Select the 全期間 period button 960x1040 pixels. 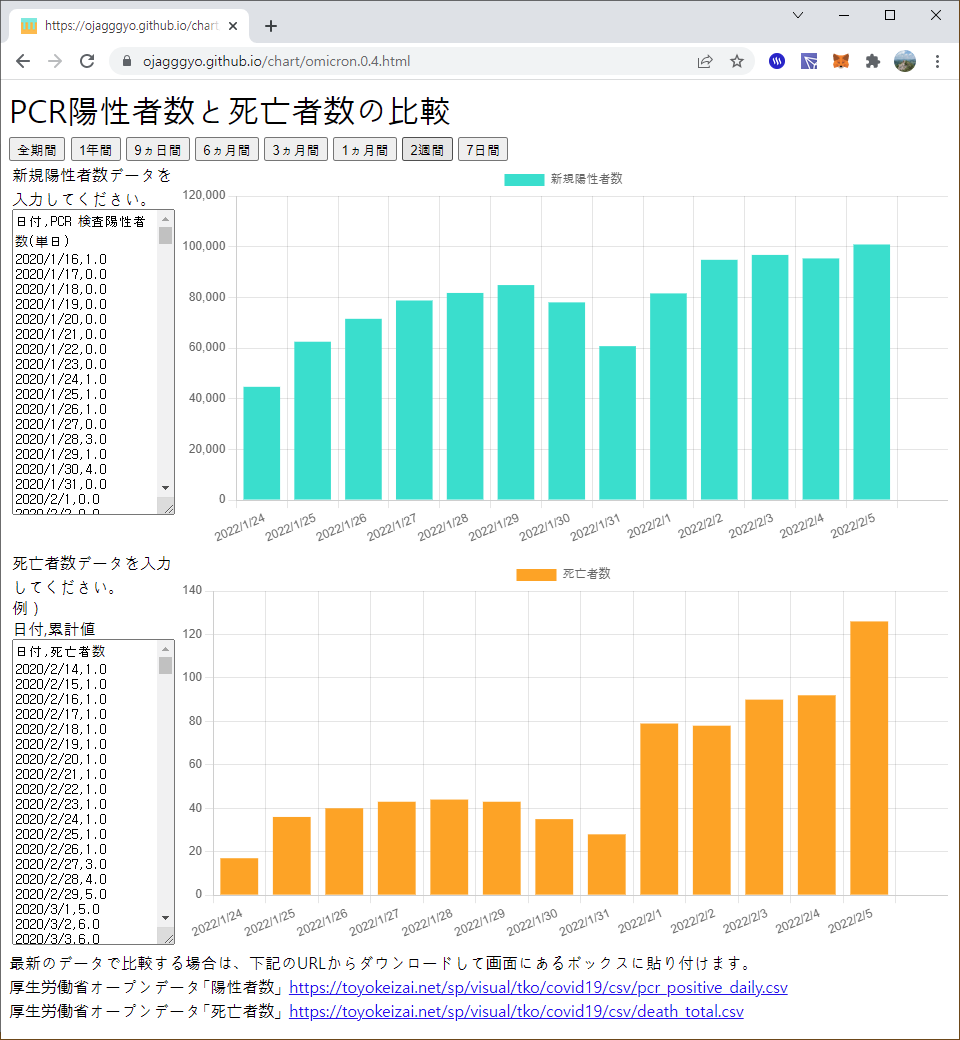[36, 150]
